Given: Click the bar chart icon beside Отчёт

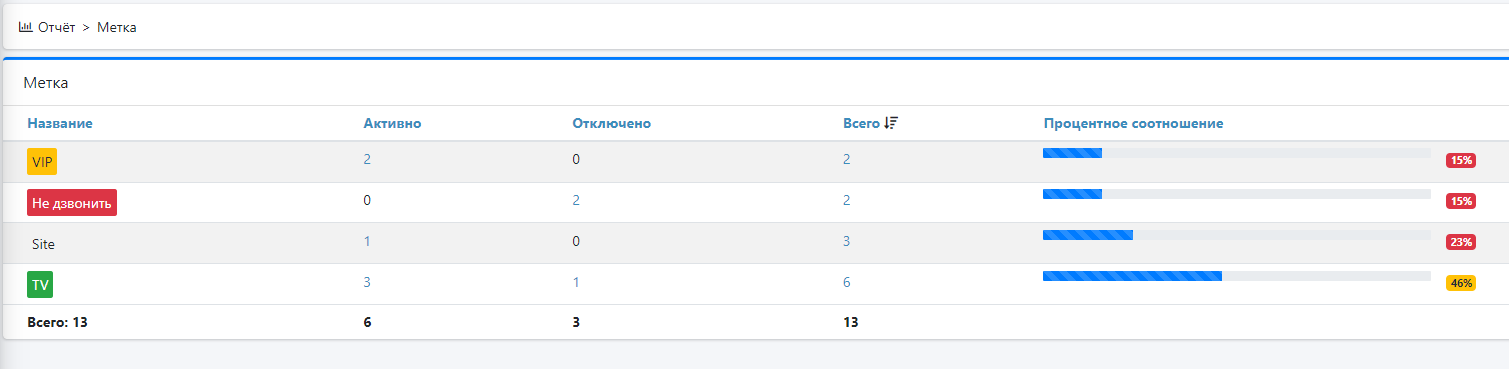Looking at the screenshot, I should 26,27.
